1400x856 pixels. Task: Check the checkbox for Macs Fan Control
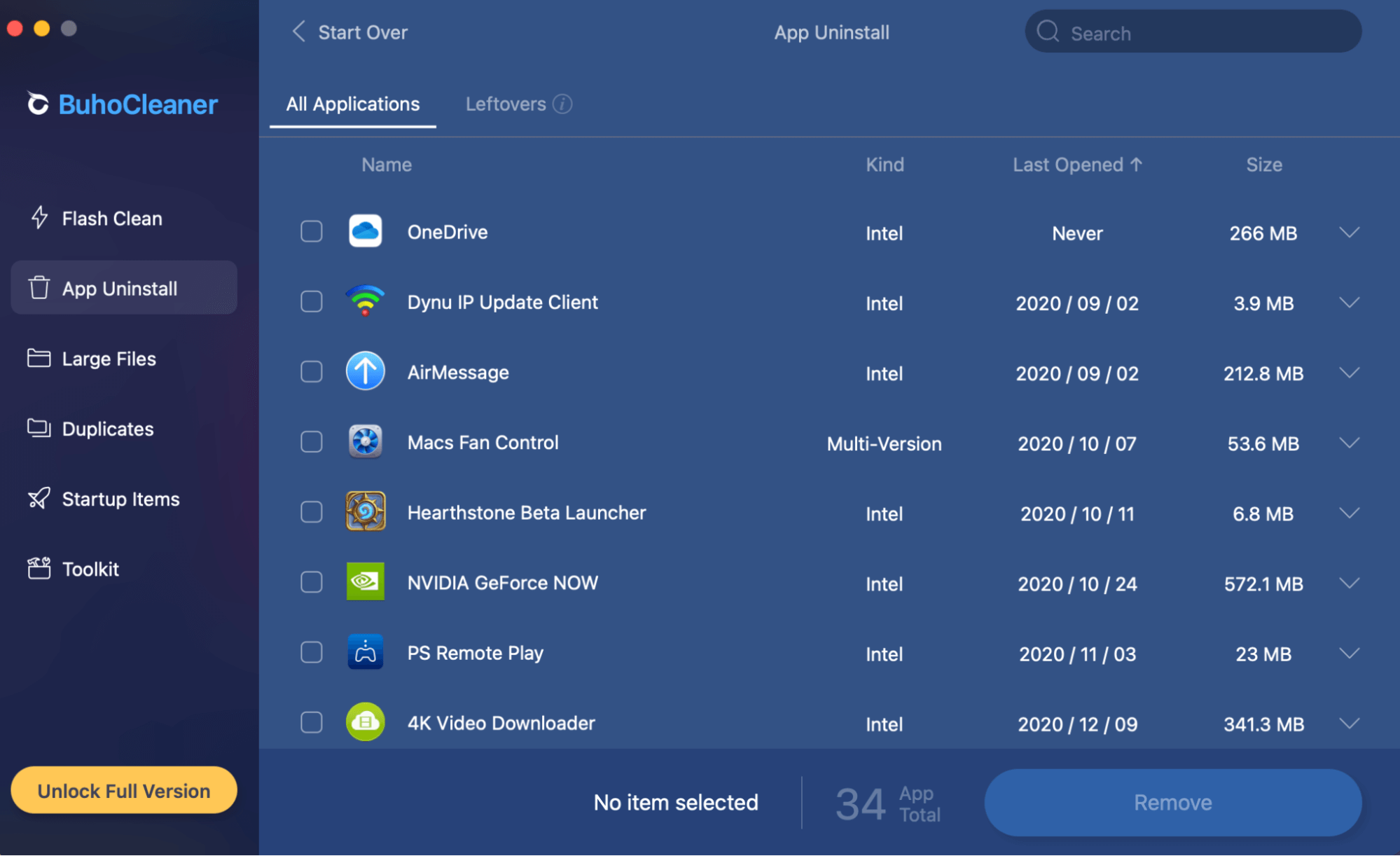click(311, 442)
